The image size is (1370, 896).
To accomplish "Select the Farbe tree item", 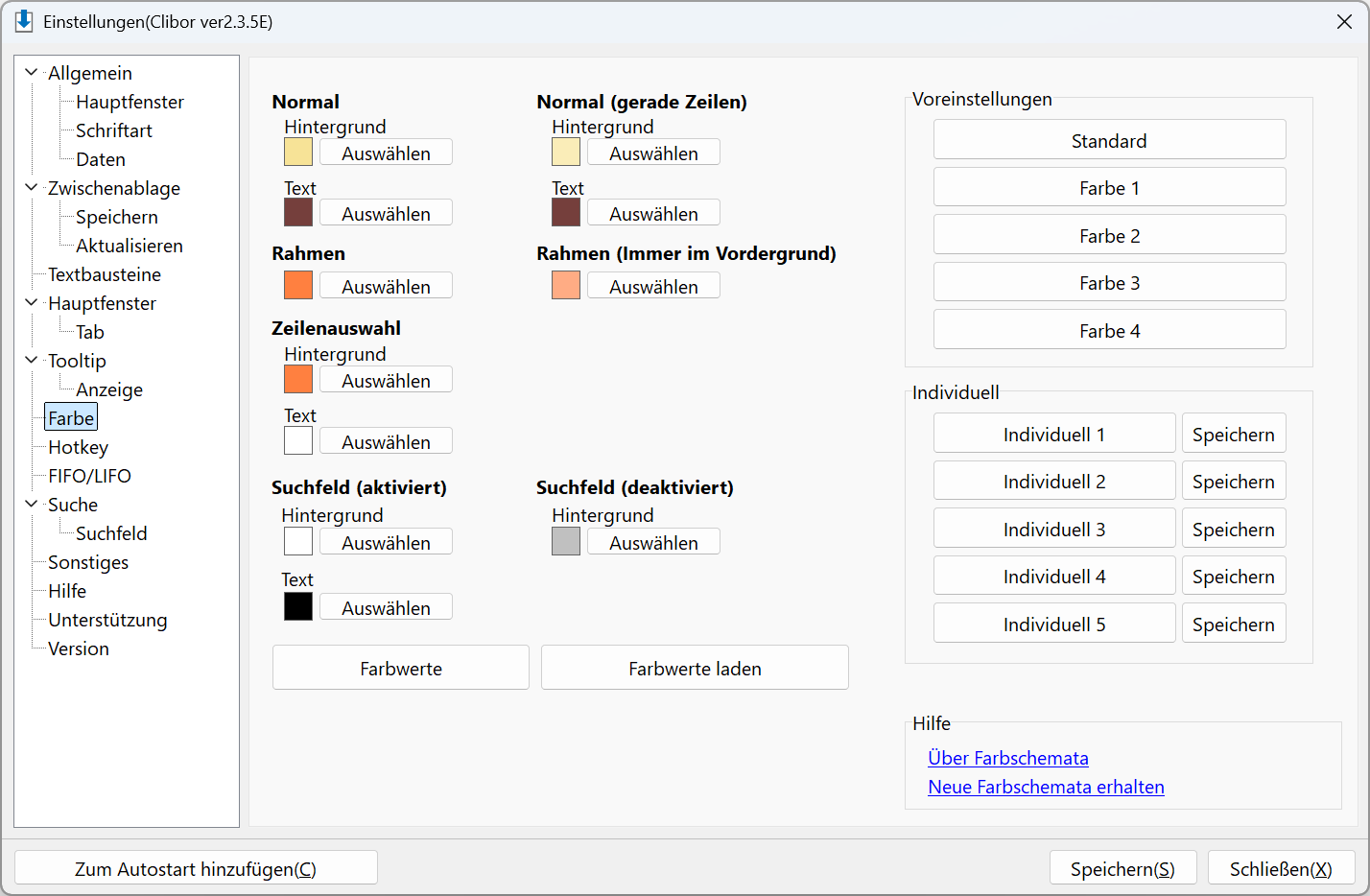I will (71, 418).
